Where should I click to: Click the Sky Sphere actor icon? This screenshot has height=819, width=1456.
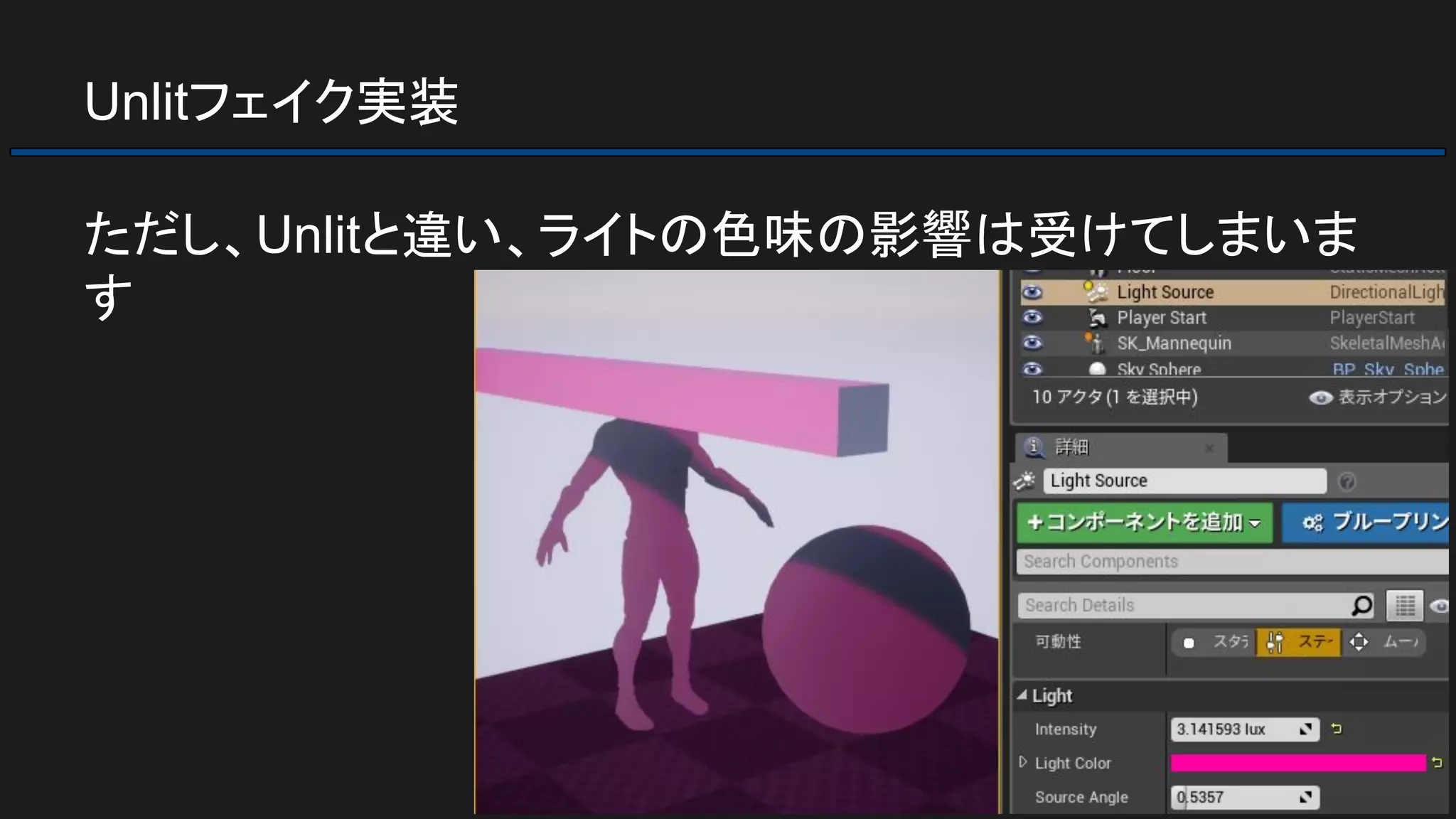pyautogui.click(x=1098, y=369)
